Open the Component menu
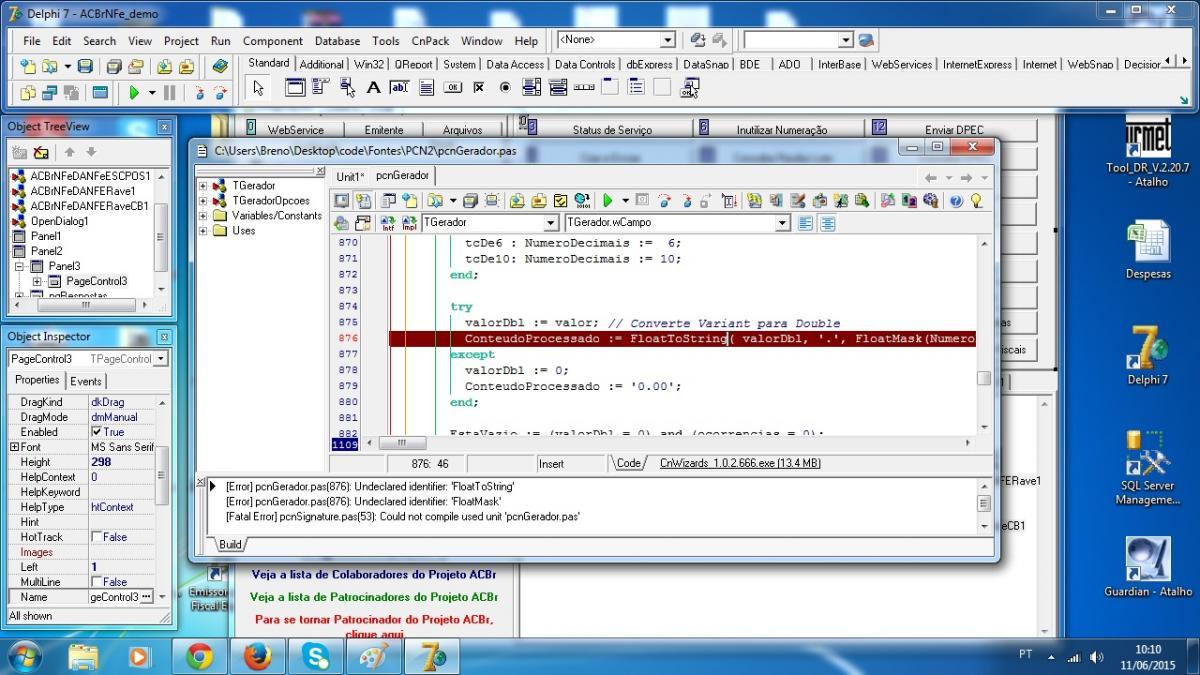This screenshot has width=1200, height=675. [272, 41]
